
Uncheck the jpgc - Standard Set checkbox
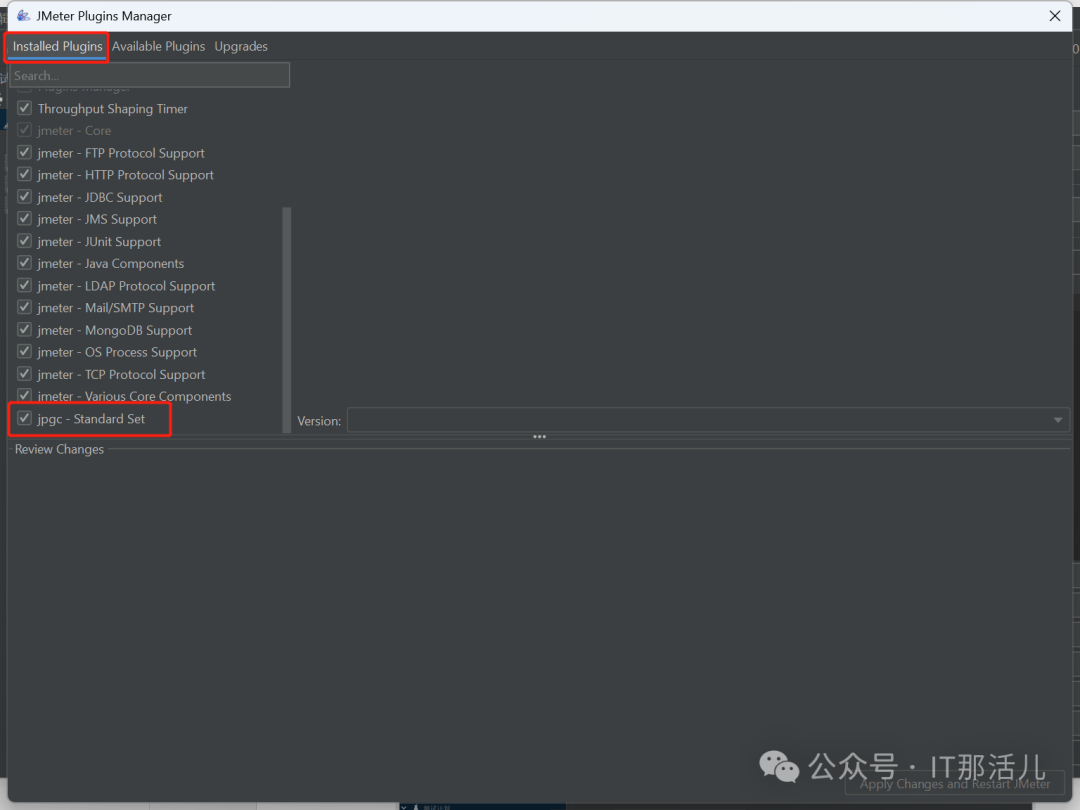[25, 418]
